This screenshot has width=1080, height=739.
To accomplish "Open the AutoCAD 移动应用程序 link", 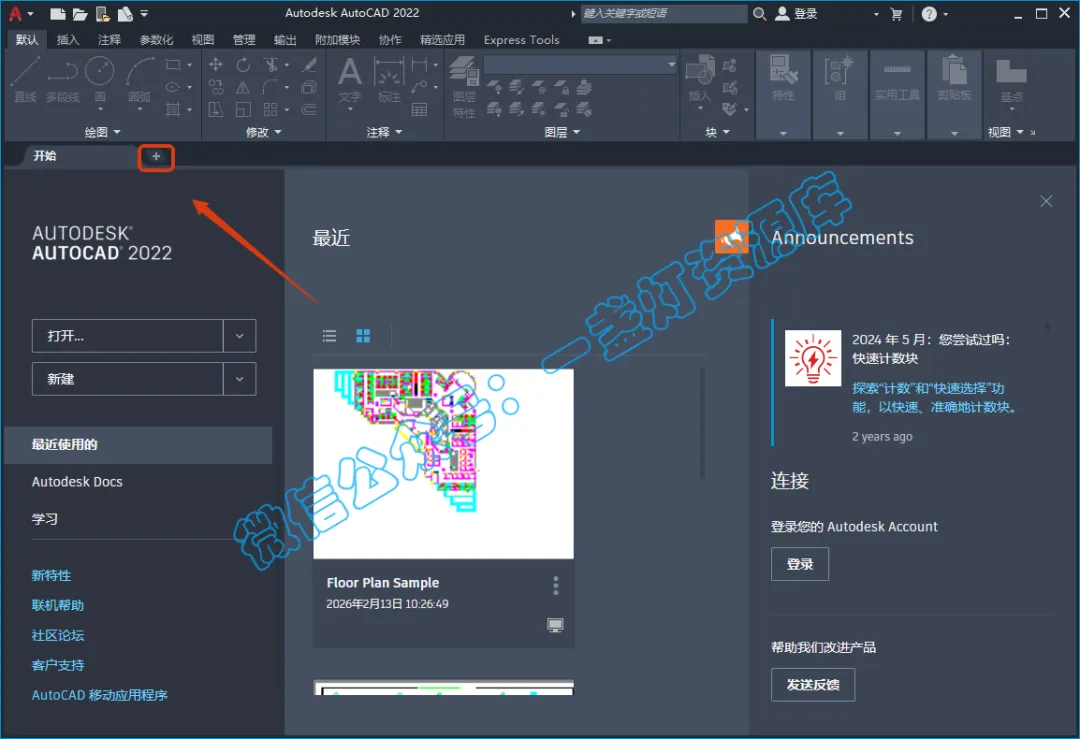I will click(100, 695).
